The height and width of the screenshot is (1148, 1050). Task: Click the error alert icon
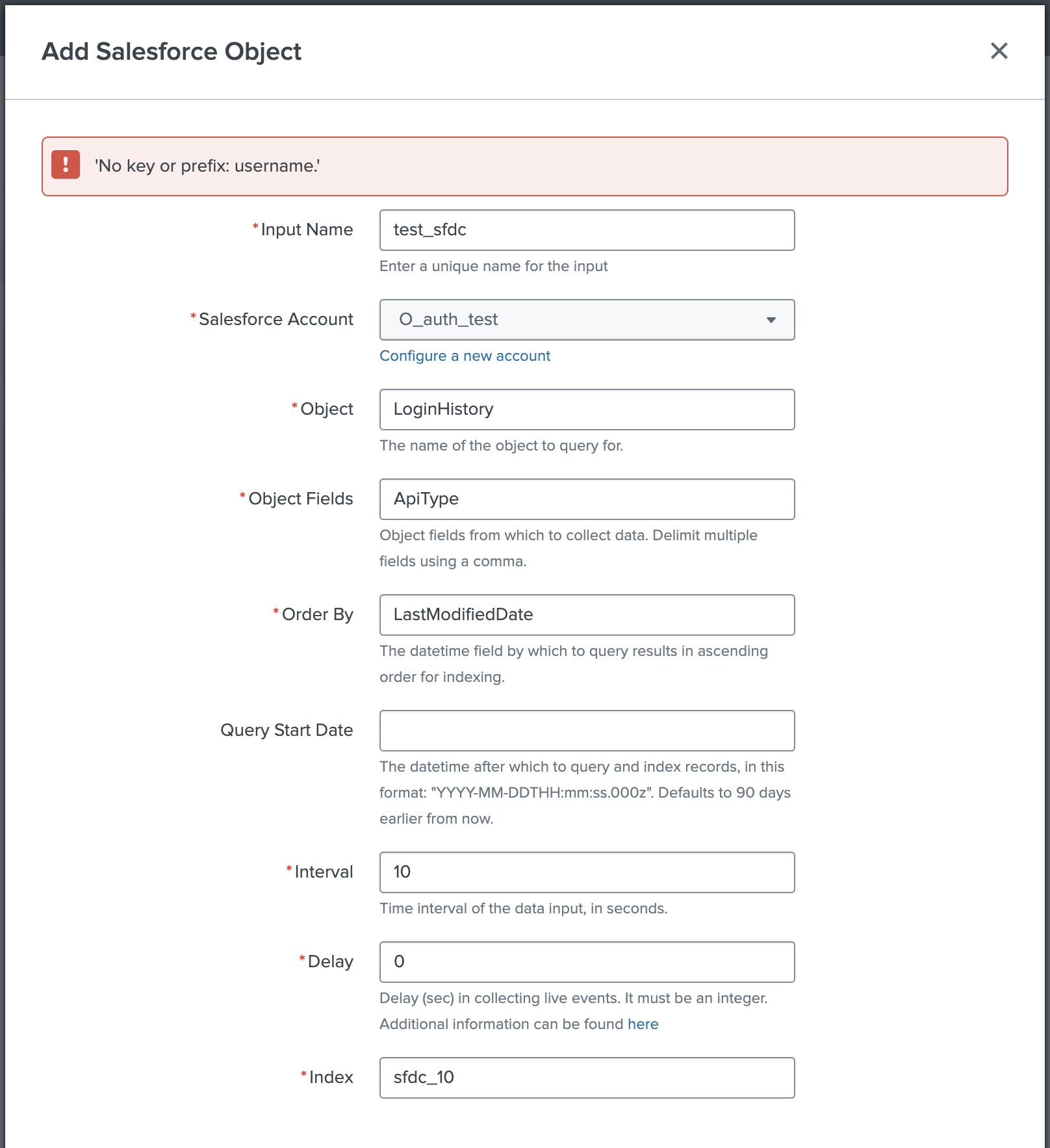[x=66, y=166]
